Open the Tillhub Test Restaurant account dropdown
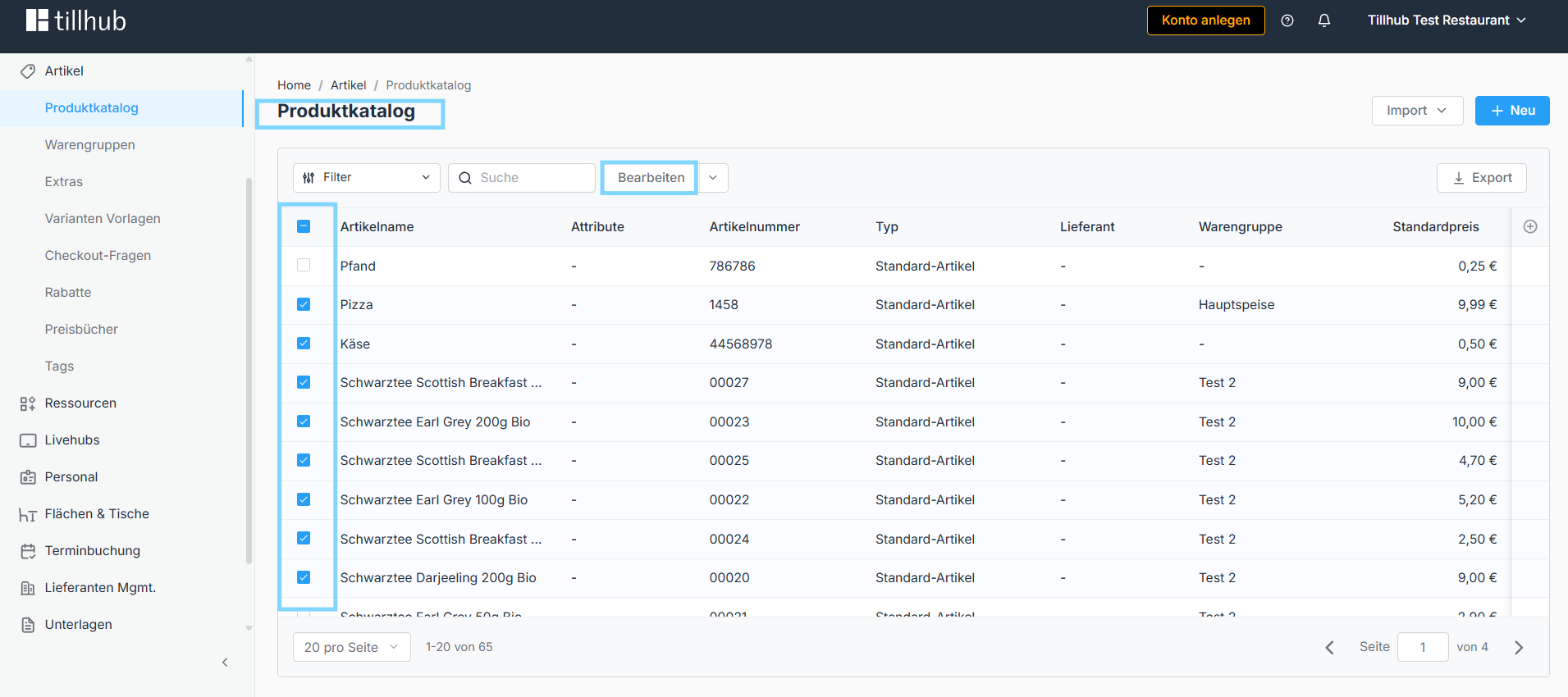This screenshot has height=697, width=1568. pyautogui.click(x=1447, y=20)
